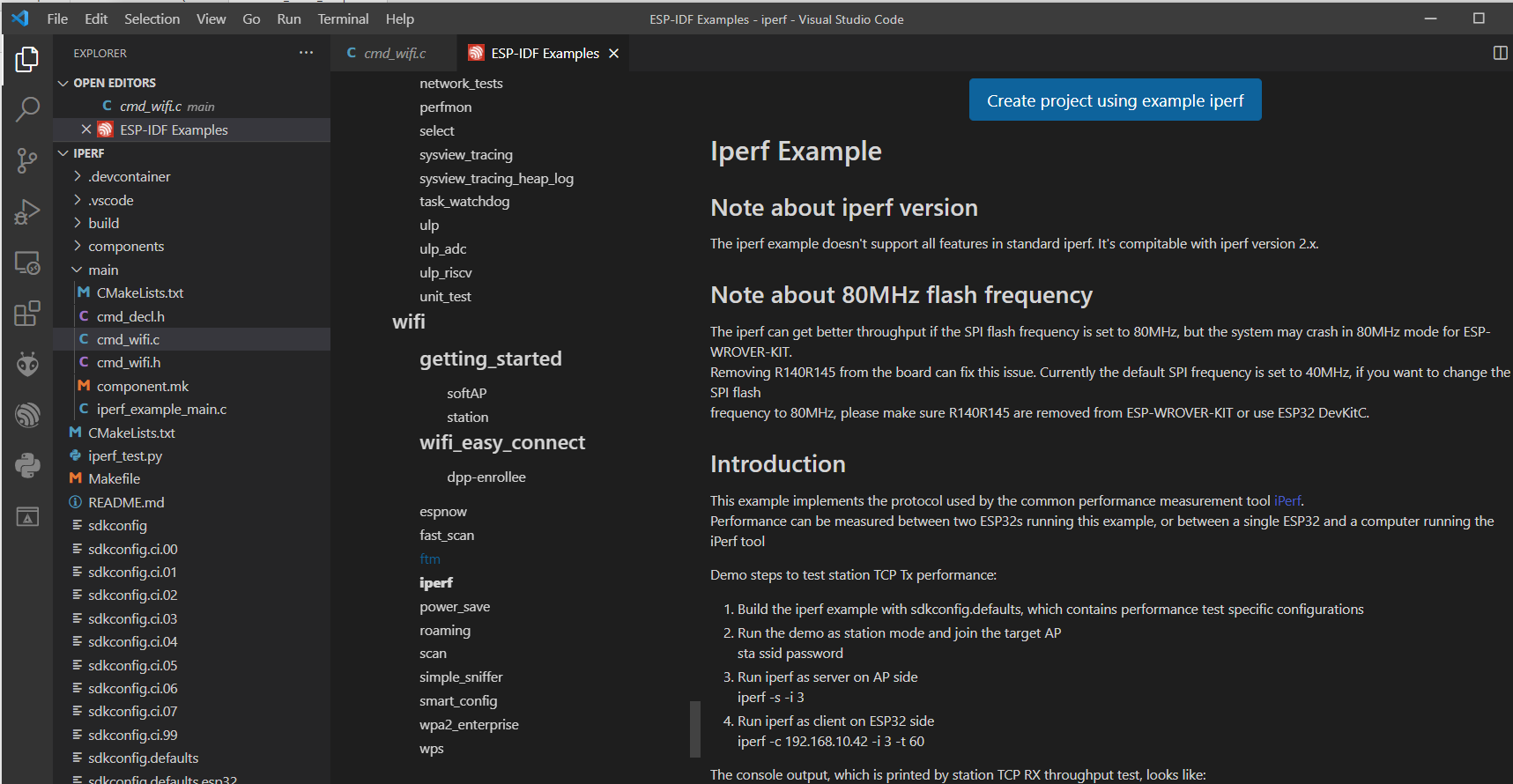
Task: Click Create project using example iperf
Action: point(1115,100)
